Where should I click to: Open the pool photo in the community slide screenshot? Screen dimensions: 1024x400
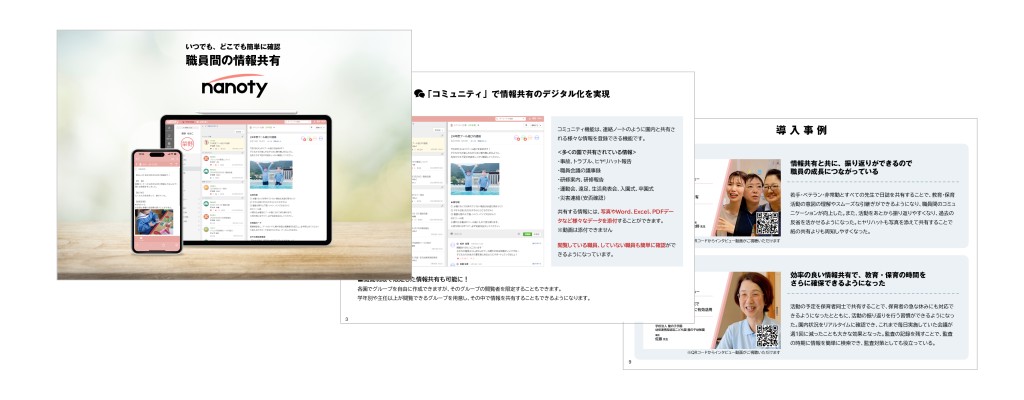click(475, 178)
